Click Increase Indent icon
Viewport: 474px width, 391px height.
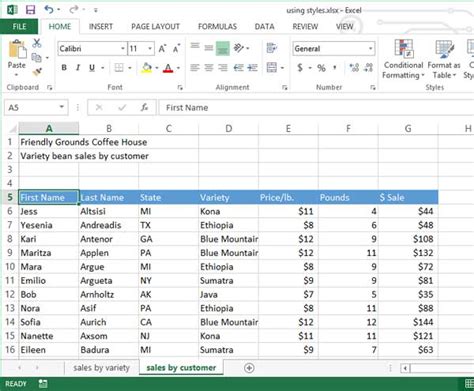252,68
